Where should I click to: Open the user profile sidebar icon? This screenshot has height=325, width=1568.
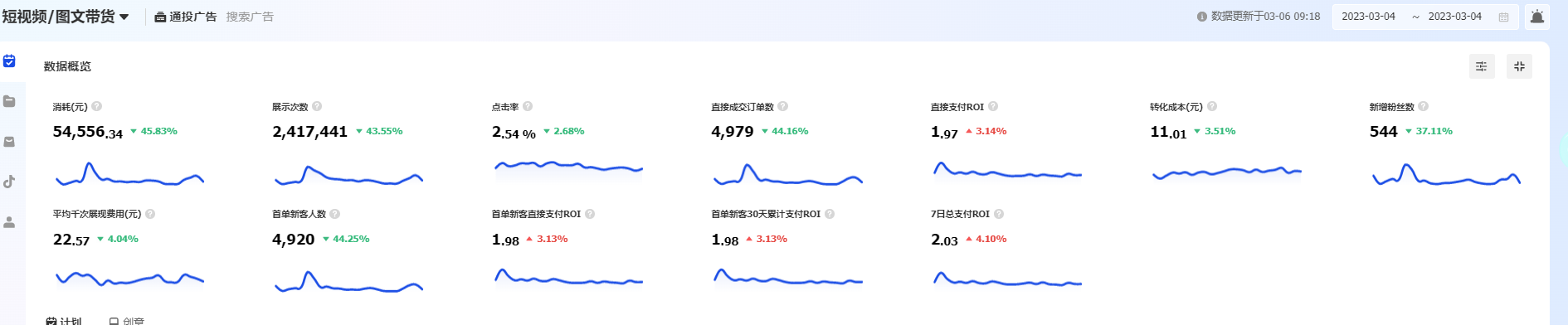click(9, 222)
